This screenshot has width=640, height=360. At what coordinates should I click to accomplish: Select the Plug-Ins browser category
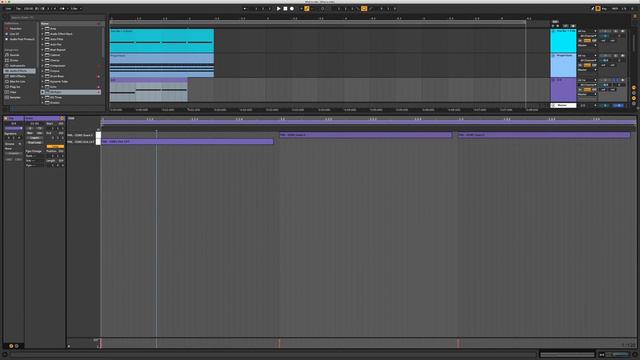[15, 87]
